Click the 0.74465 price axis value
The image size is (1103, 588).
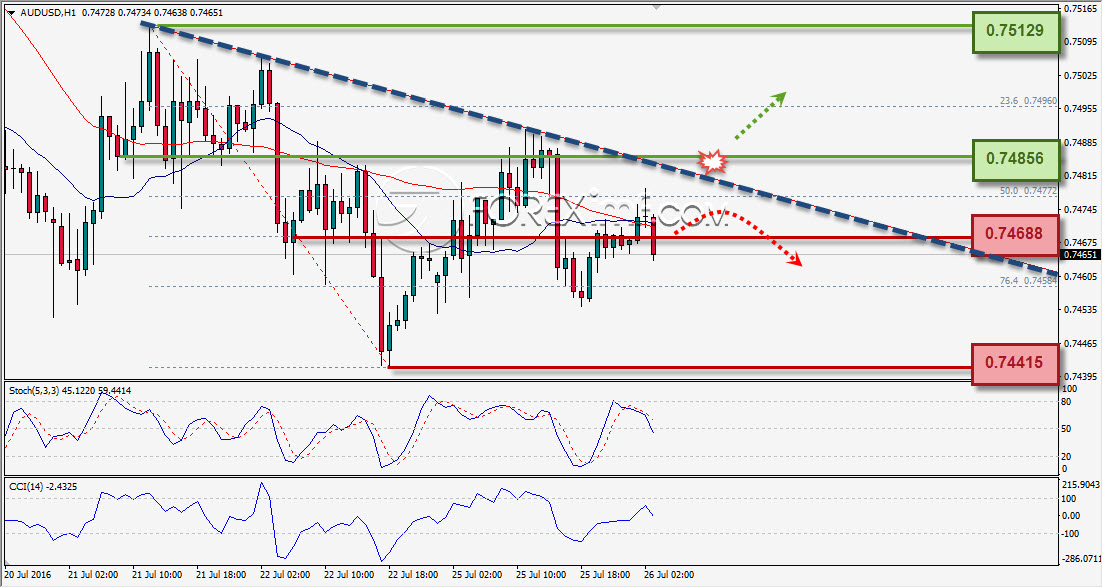[x=1082, y=343]
